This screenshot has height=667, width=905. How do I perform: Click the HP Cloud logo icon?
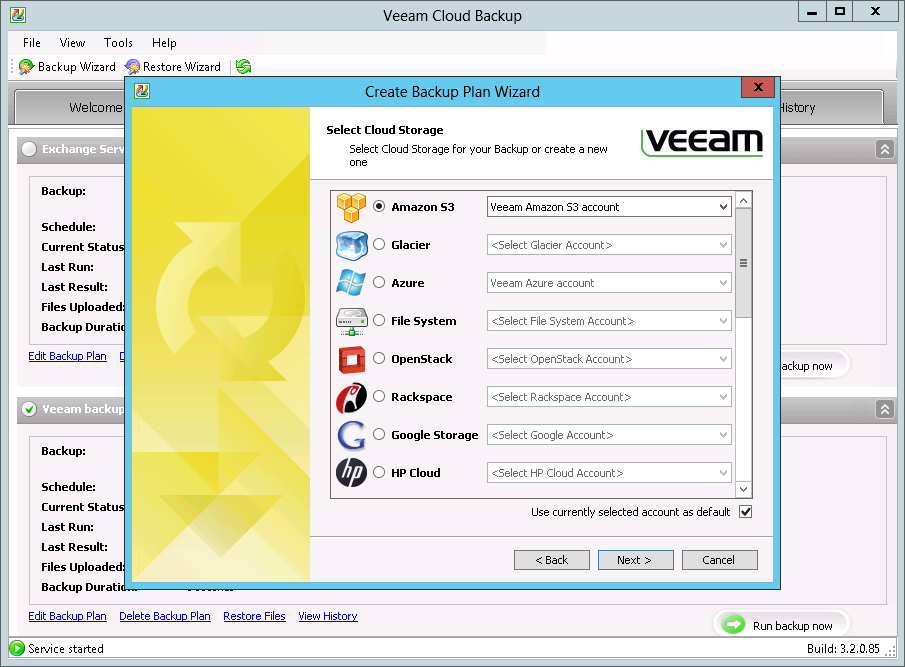click(x=351, y=473)
